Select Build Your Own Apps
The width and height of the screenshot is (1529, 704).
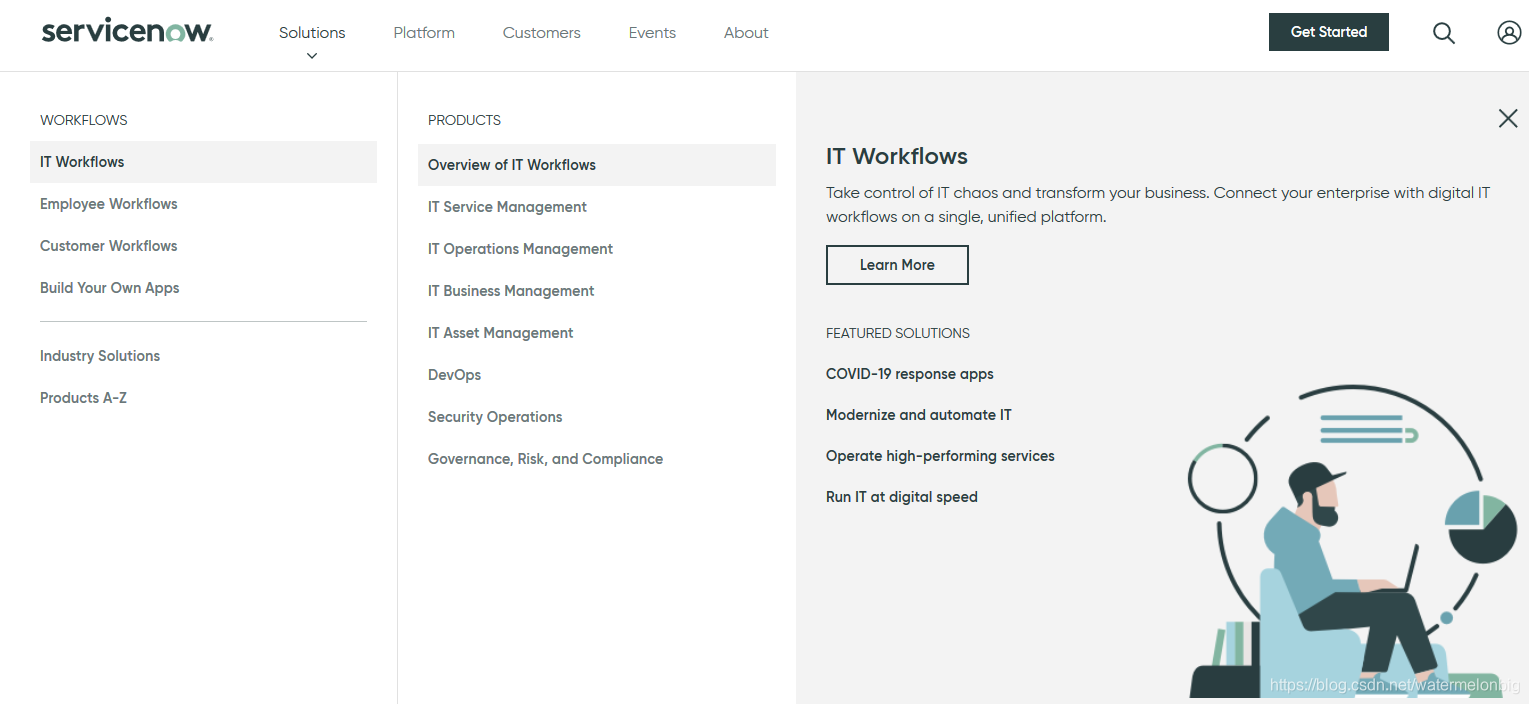pyautogui.click(x=110, y=288)
